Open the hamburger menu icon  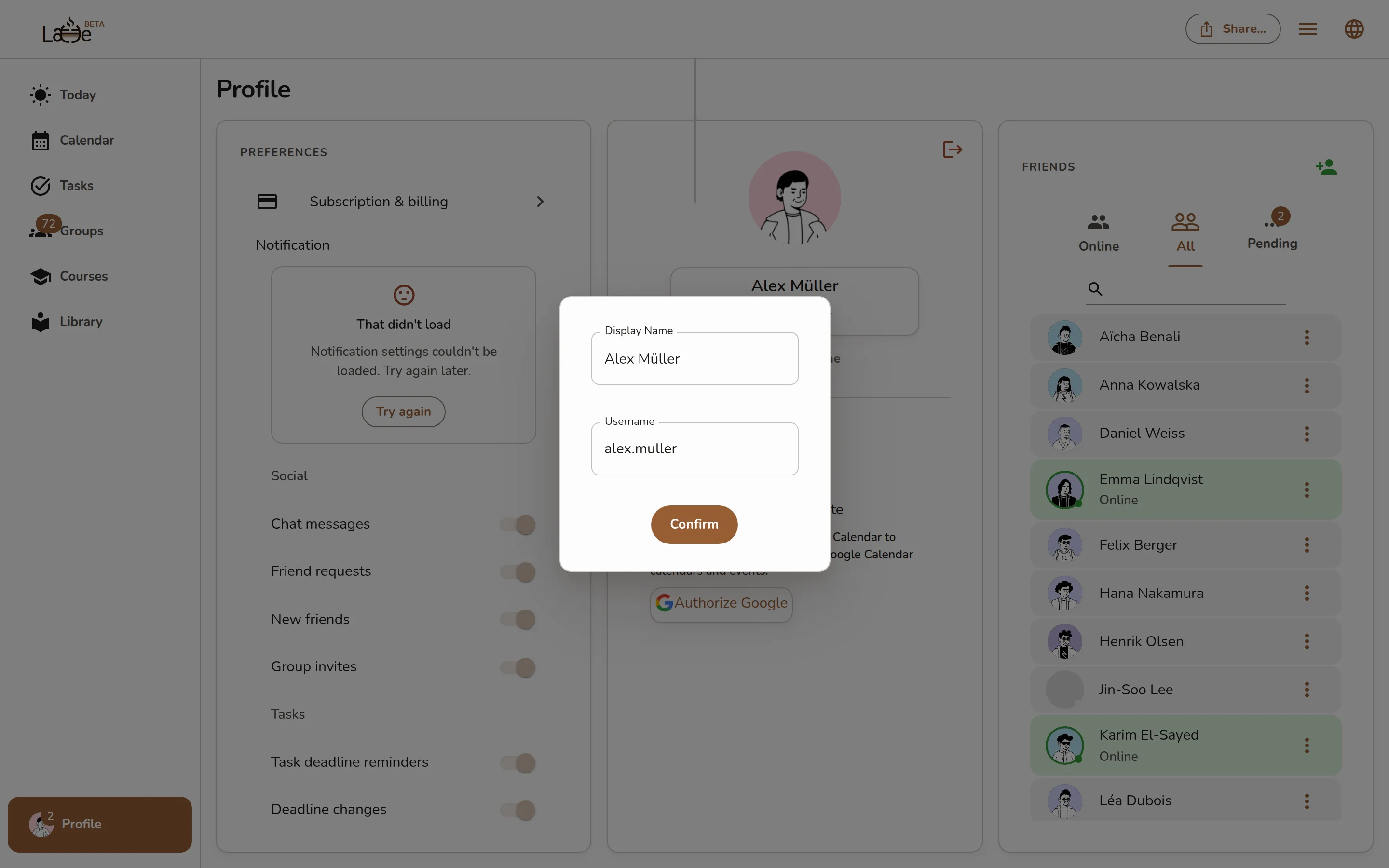click(1307, 29)
